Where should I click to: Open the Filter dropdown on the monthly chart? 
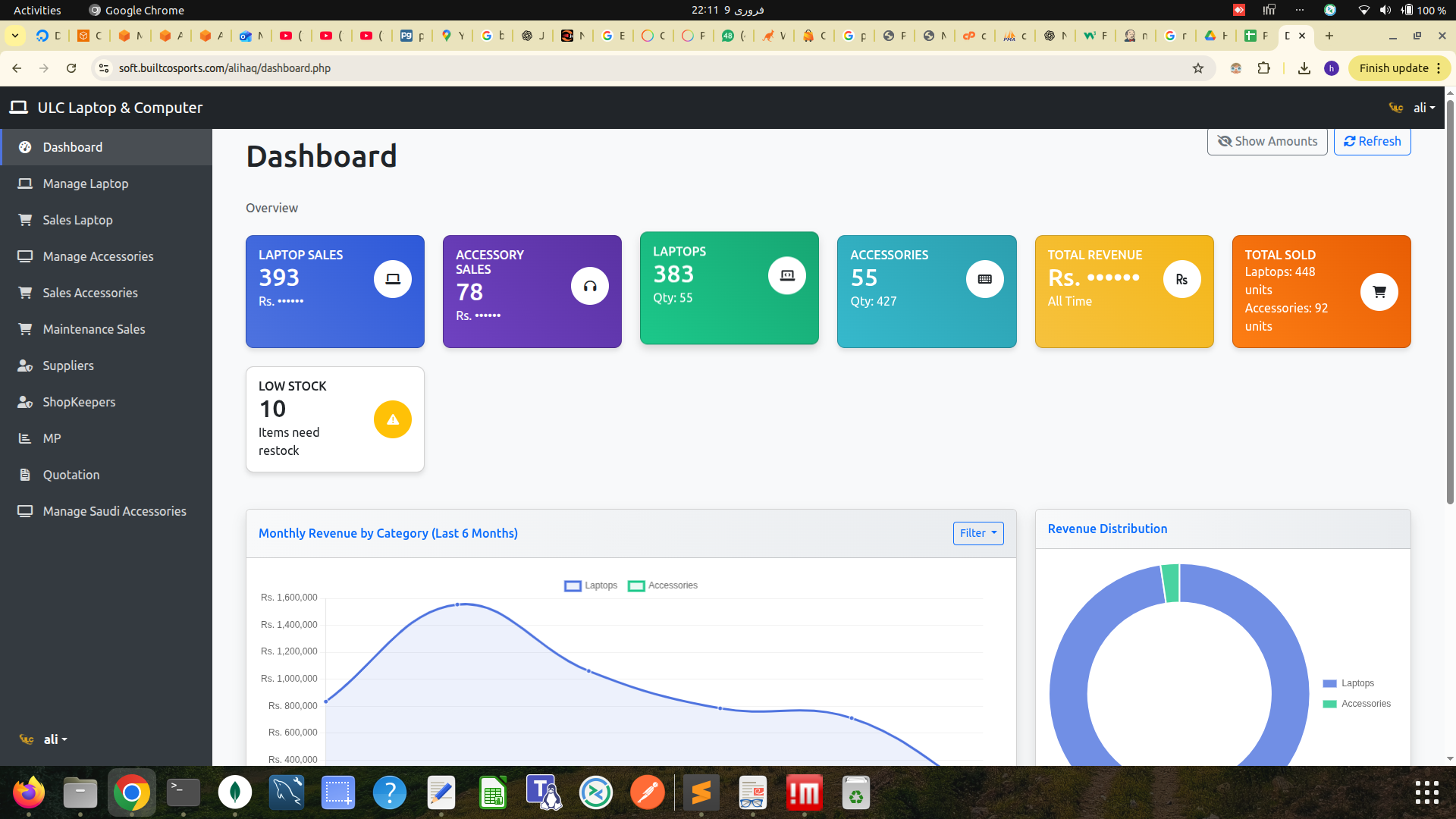click(977, 533)
